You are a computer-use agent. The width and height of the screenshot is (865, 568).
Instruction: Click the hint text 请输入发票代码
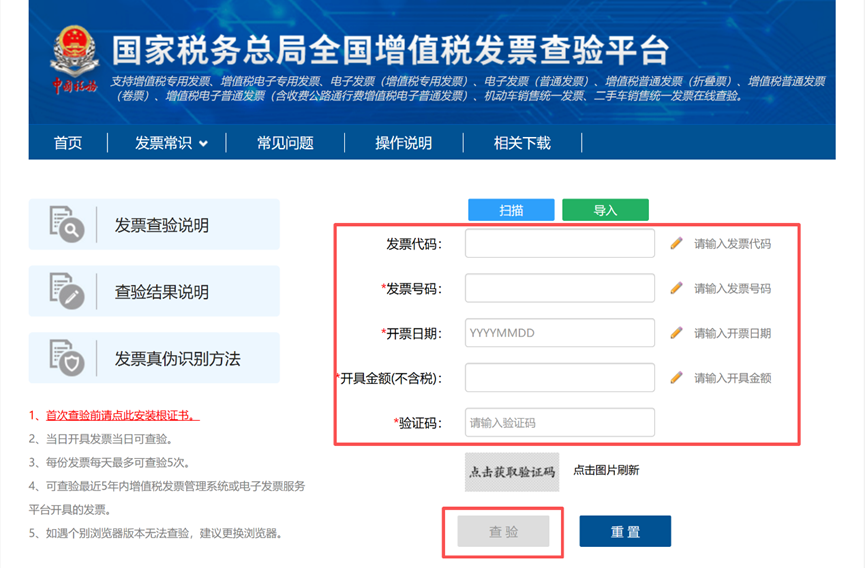click(x=732, y=244)
